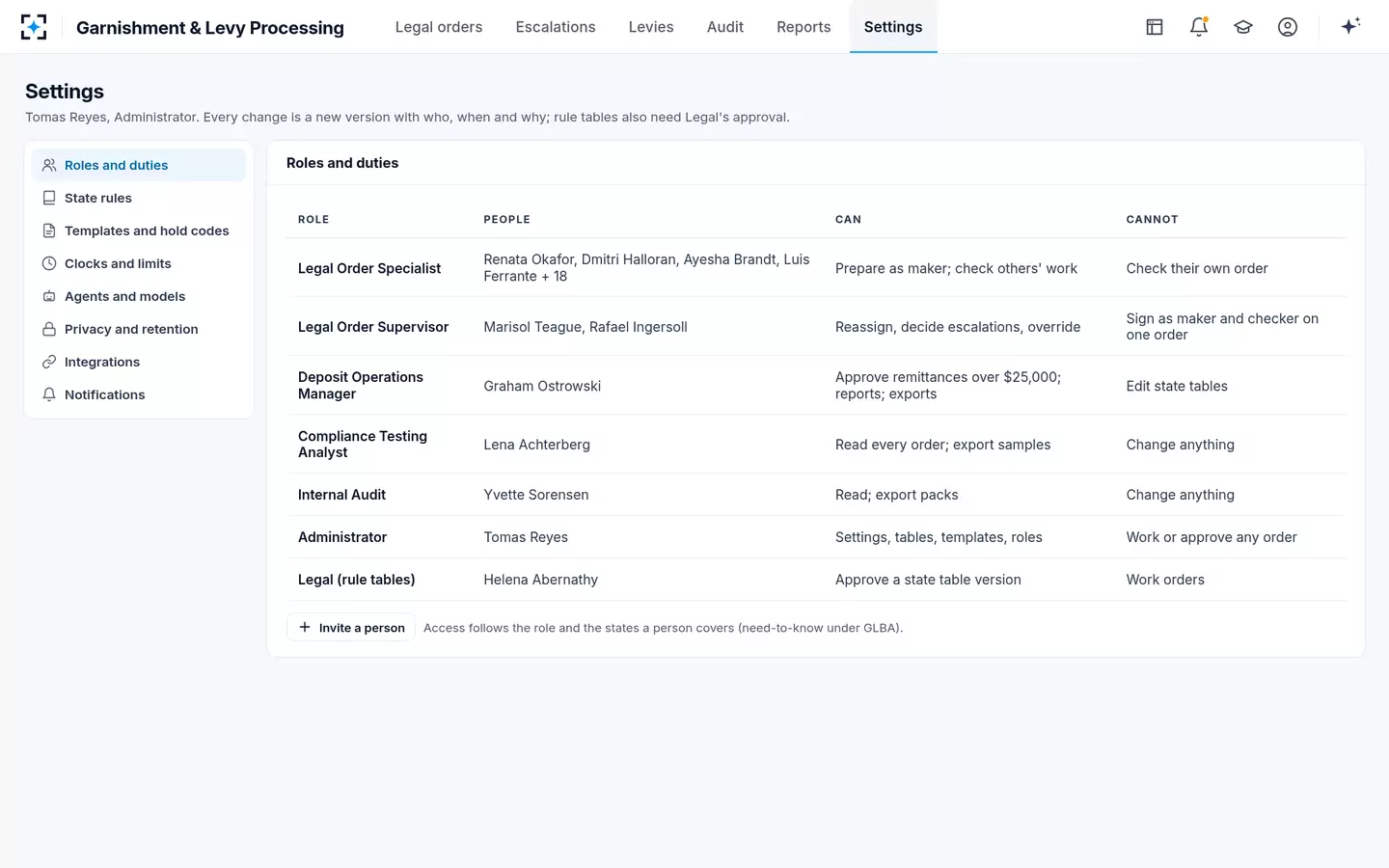Launch the AI sparkle assistant icon
The height and width of the screenshot is (868, 1389).
coord(1350,26)
